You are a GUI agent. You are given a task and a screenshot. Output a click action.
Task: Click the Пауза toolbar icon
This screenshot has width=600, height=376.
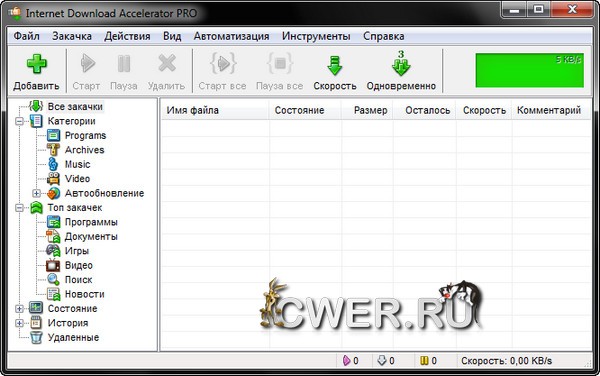click(x=124, y=63)
